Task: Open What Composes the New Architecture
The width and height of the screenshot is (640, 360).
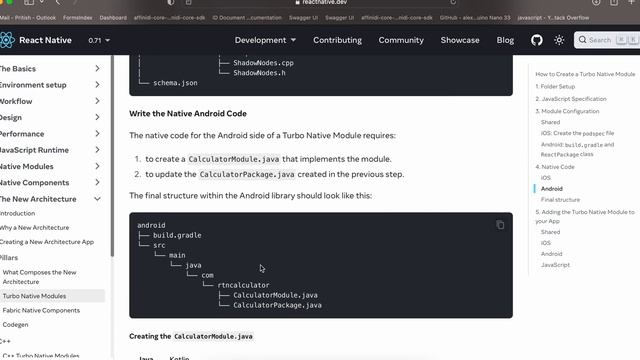Action: 39,277
